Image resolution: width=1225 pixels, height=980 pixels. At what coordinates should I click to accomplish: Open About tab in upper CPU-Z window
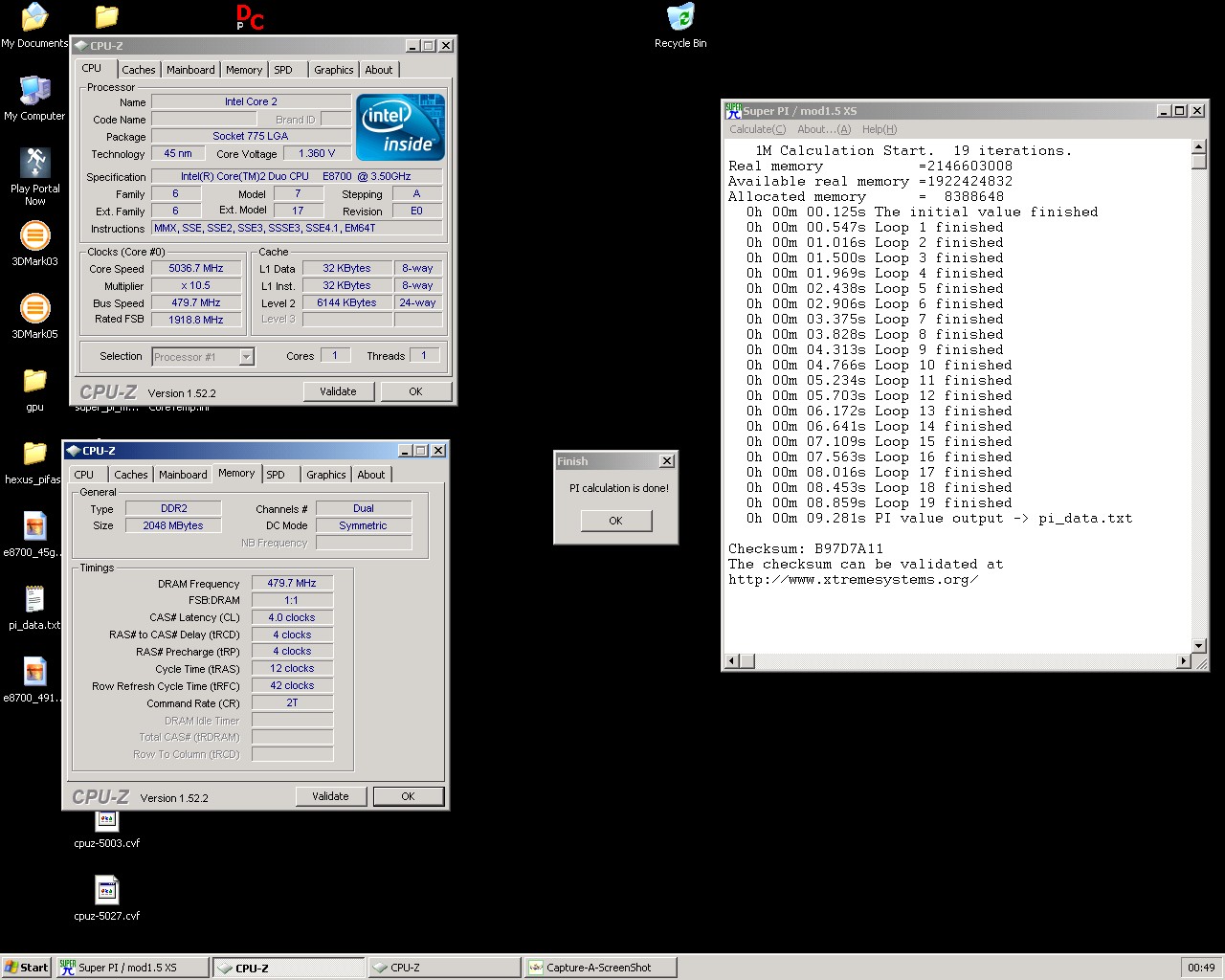(379, 70)
